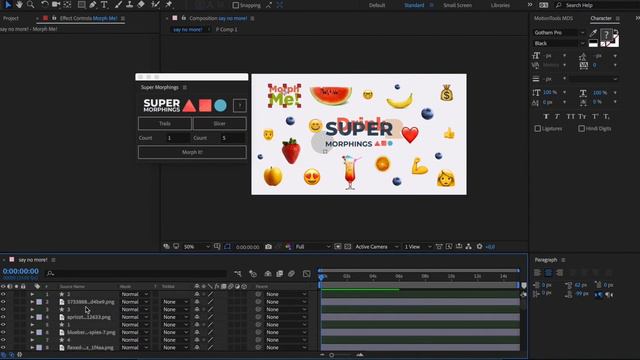Viewport: 640px width, 360px height.
Task: Open layer 1 Normal blend mode dropdown
Action: pyautogui.click(x=135, y=294)
